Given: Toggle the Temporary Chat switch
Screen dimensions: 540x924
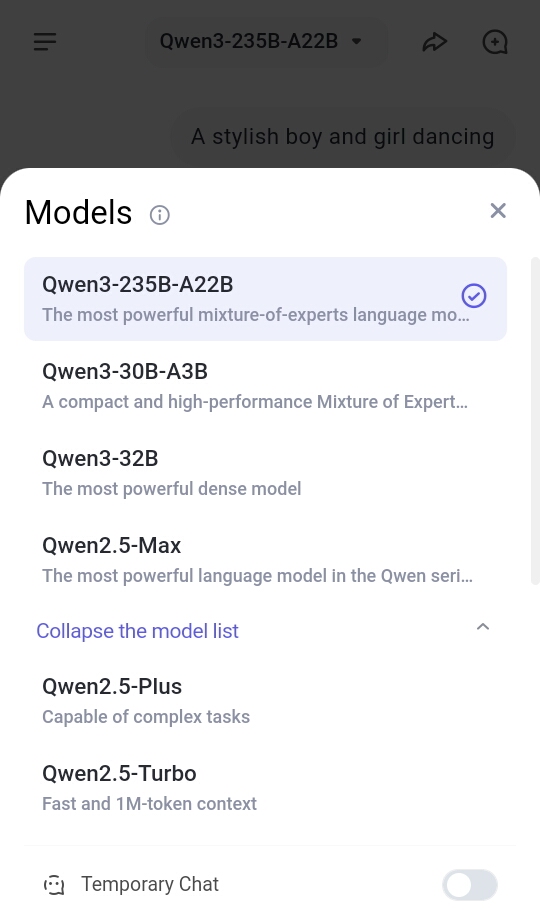Looking at the screenshot, I should (x=470, y=885).
